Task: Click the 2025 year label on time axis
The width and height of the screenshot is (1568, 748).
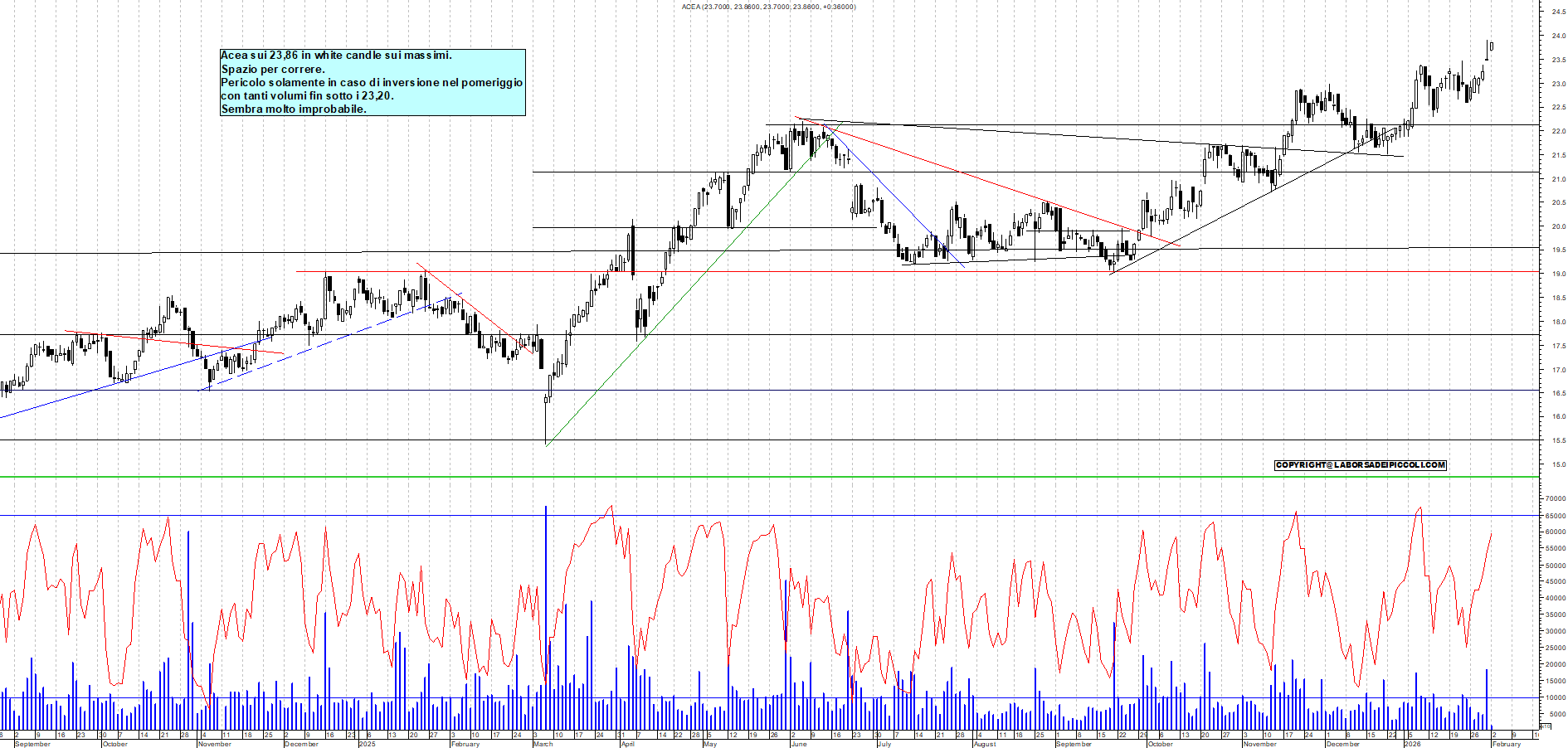Action: 367,744
